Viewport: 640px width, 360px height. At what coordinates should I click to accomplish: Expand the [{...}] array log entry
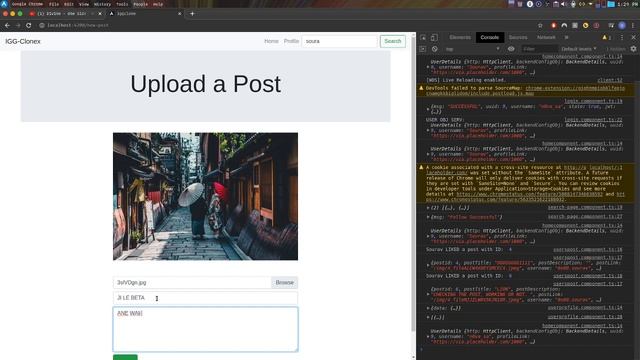428,317
